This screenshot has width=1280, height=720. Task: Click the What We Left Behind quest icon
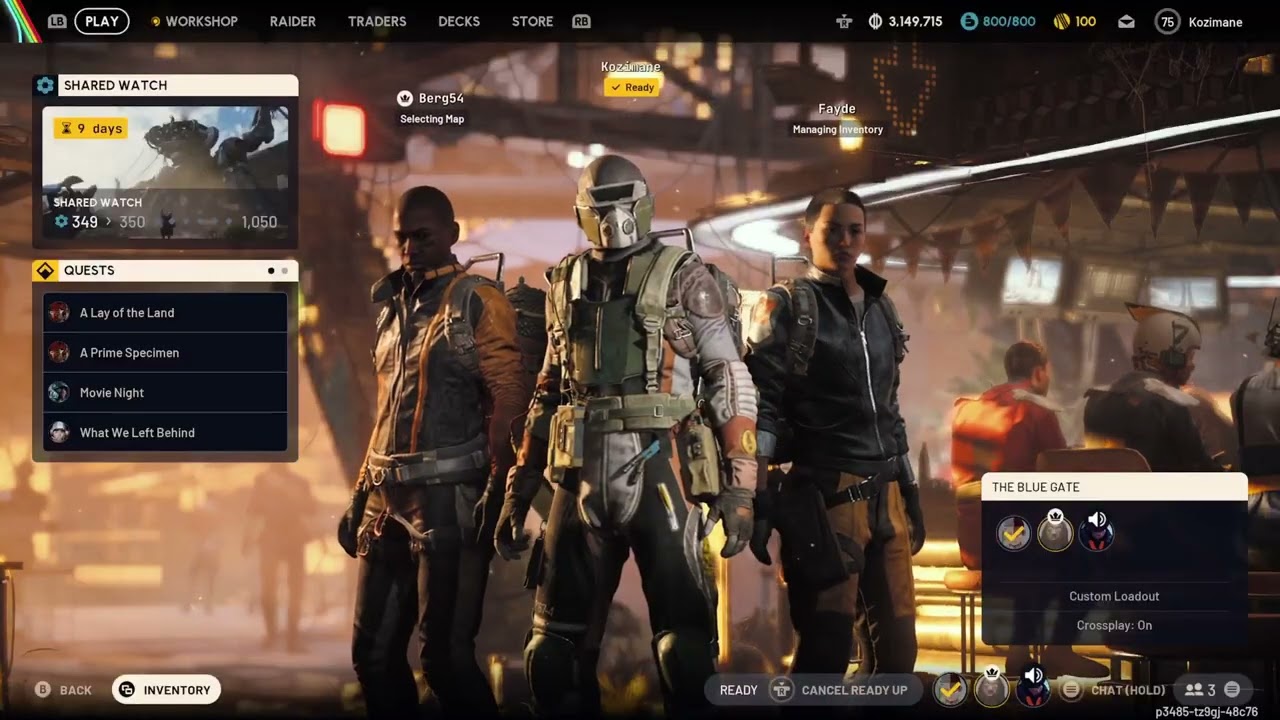59,433
